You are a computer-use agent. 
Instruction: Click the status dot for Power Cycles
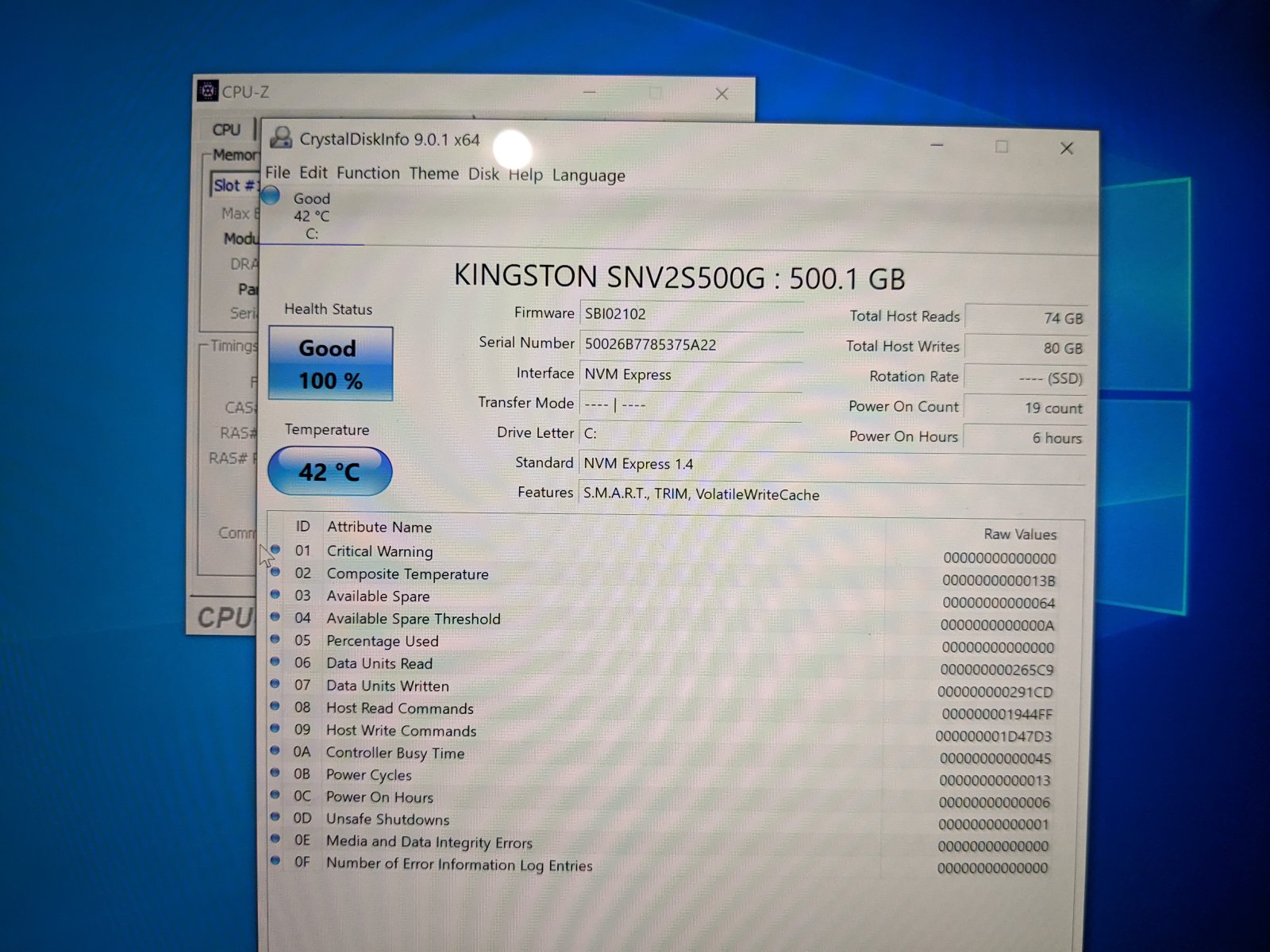(x=275, y=772)
